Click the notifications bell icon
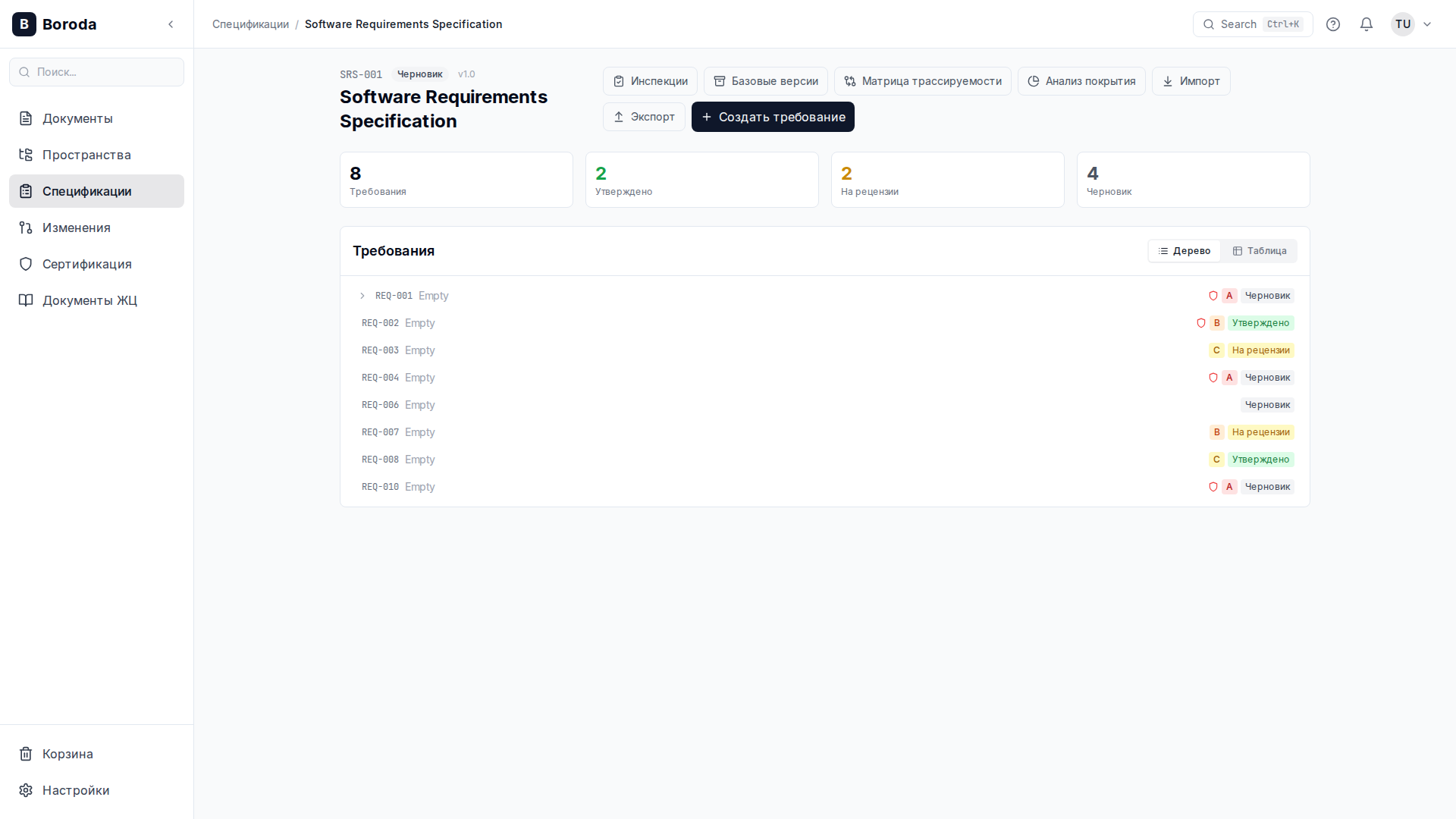The width and height of the screenshot is (1456, 819). [x=1367, y=24]
